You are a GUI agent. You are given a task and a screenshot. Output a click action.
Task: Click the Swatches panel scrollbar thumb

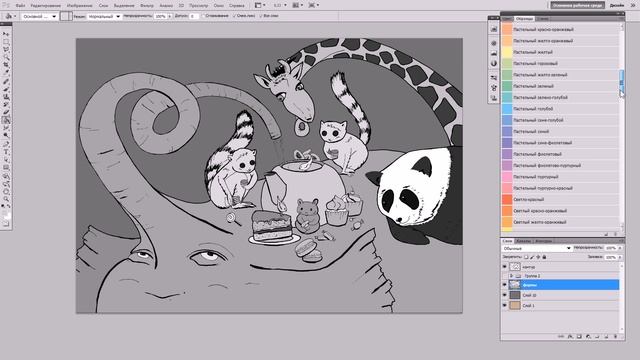click(622, 82)
